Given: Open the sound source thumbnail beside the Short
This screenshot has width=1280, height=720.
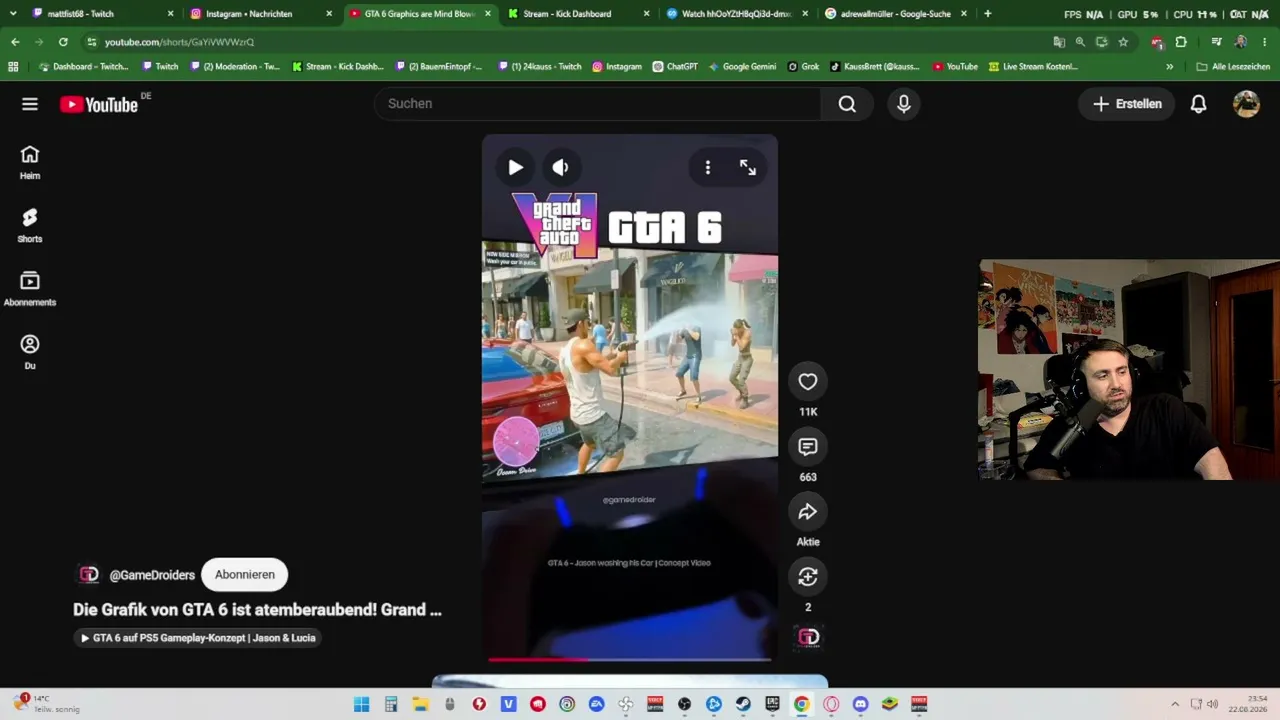Looking at the screenshot, I should (x=808, y=637).
